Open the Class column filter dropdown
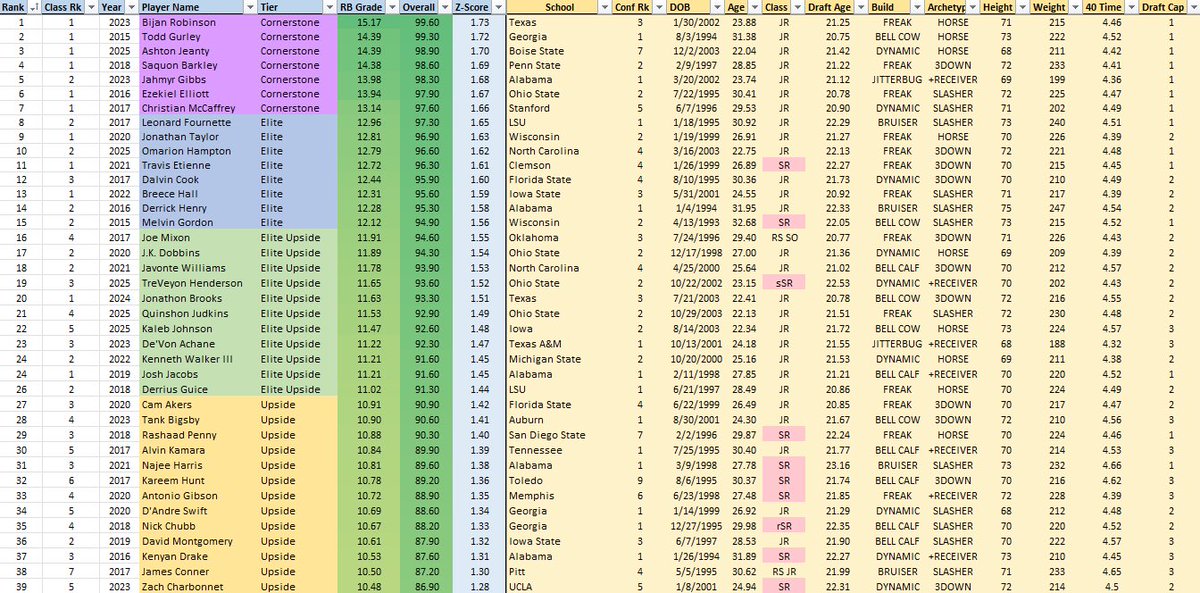This screenshot has width=1200, height=593. (796, 7)
